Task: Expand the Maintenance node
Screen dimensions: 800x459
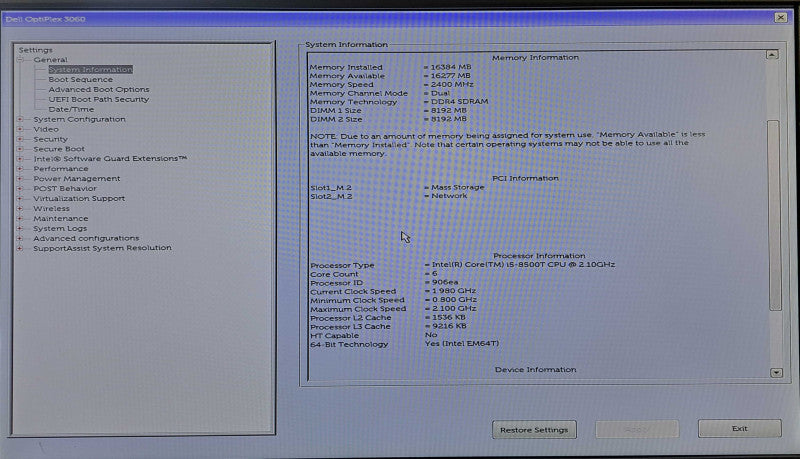Action: 20,219
